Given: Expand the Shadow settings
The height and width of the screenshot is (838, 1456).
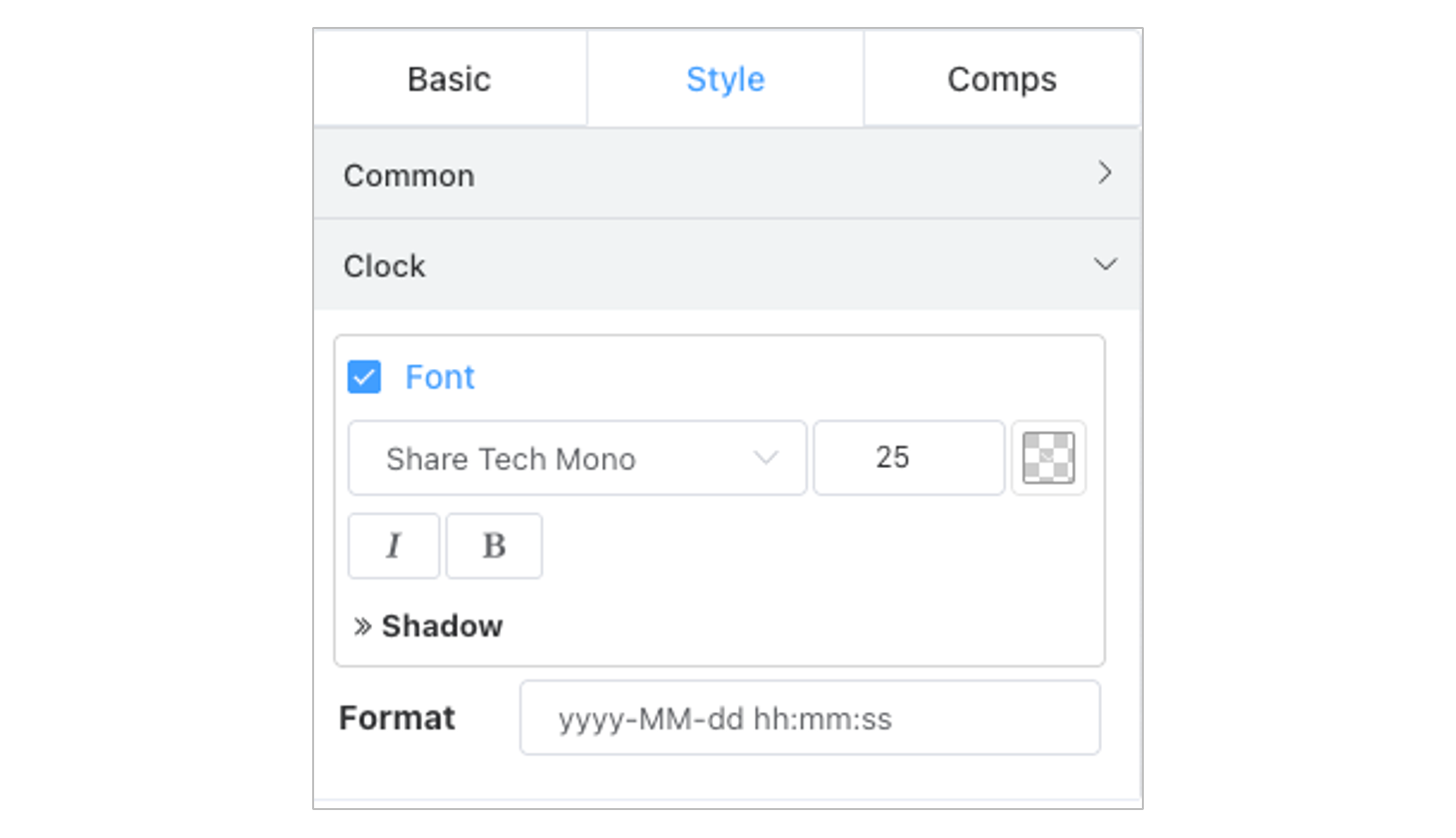Looking at the screenshot, I should (x=428, y=626).
